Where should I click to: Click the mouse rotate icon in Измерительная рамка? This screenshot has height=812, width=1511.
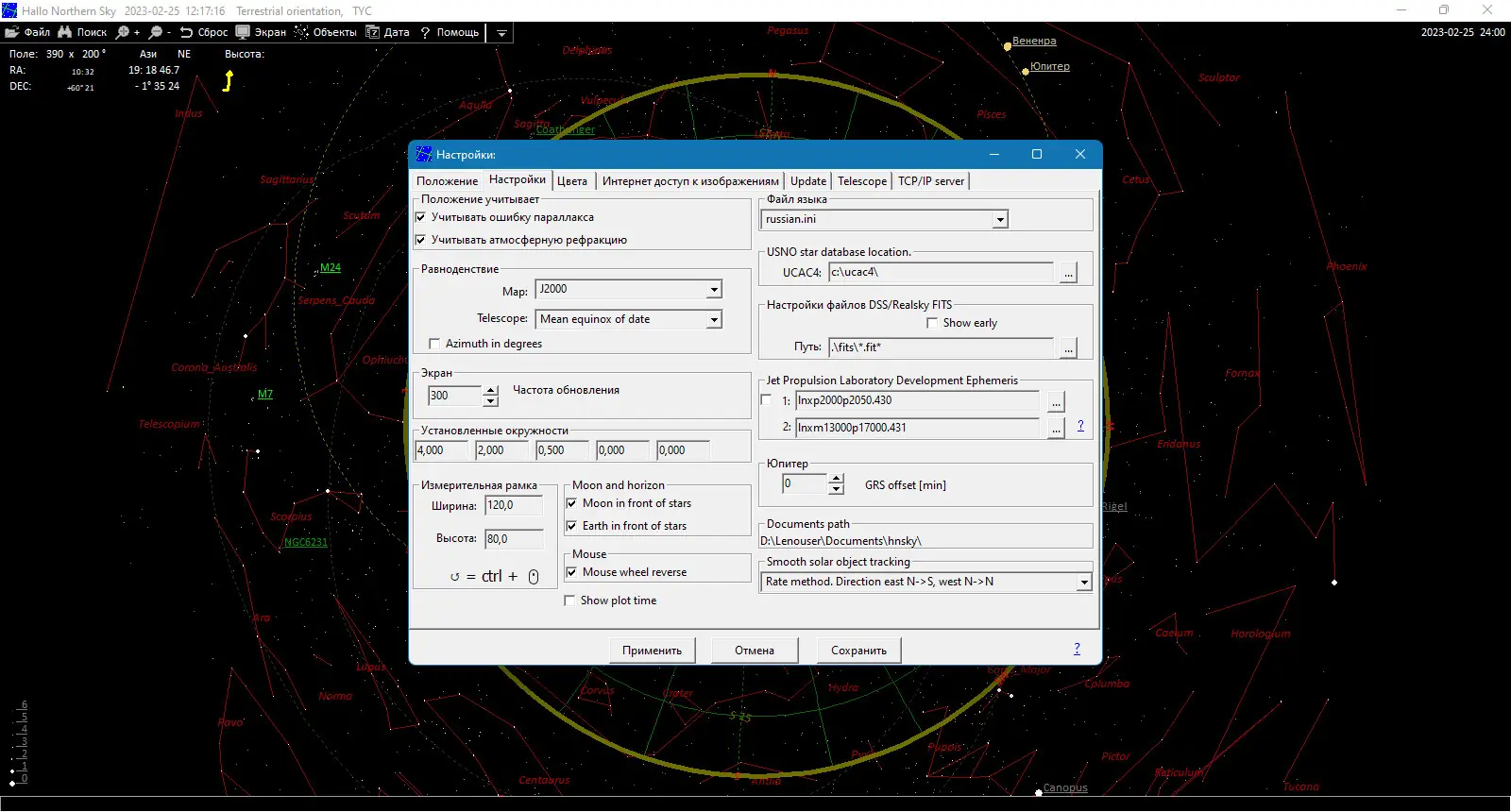pos(533,577)
